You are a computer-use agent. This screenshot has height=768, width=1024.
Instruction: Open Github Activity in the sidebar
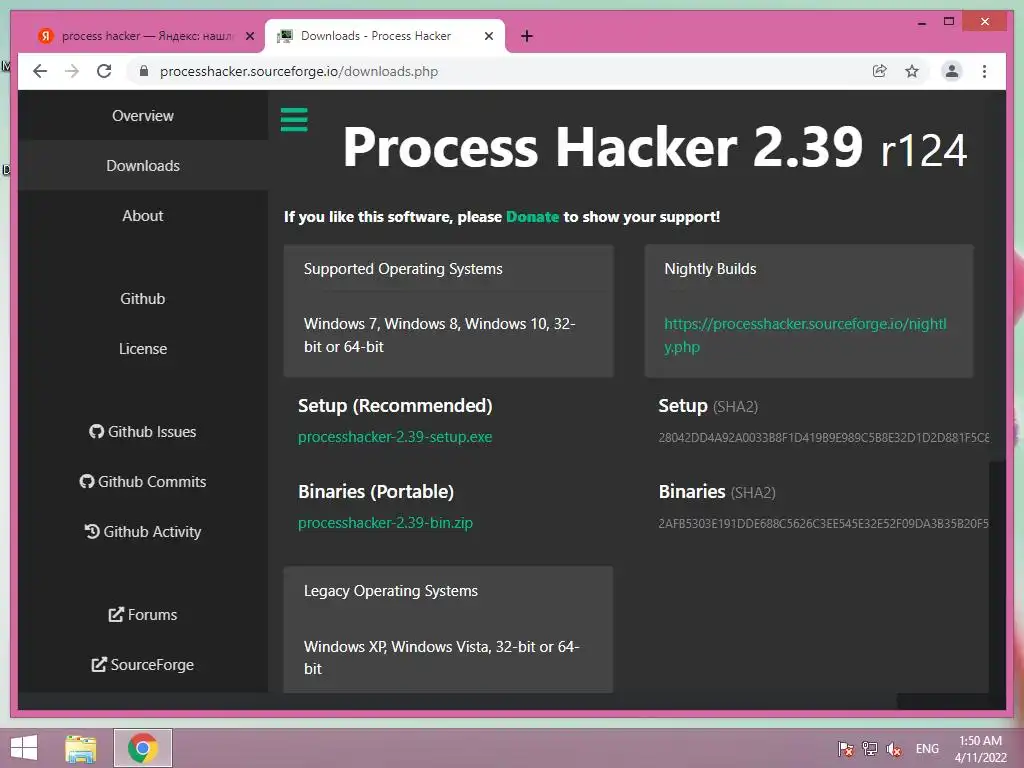tap(142, 532)
